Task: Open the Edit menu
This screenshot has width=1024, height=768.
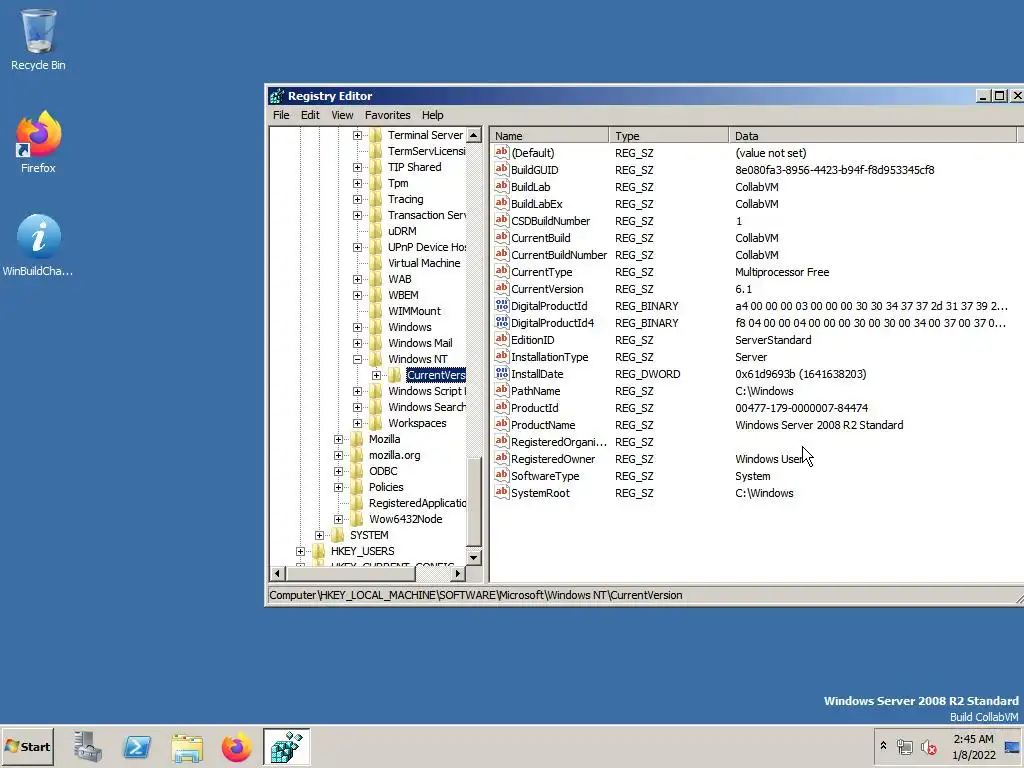Action: point(310,115)
